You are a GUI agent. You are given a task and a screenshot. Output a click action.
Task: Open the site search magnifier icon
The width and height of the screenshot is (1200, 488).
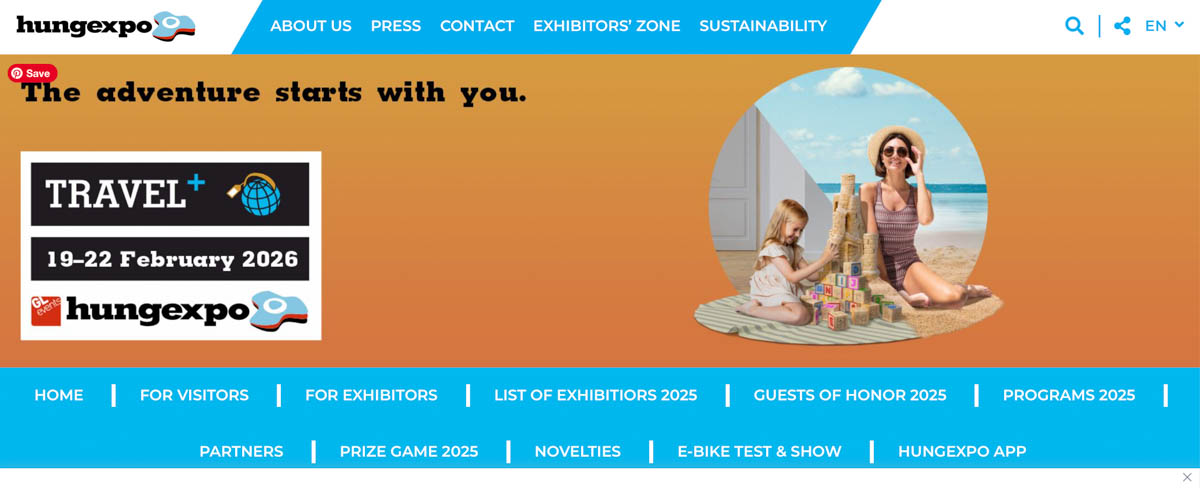[x=1074, y=26]
